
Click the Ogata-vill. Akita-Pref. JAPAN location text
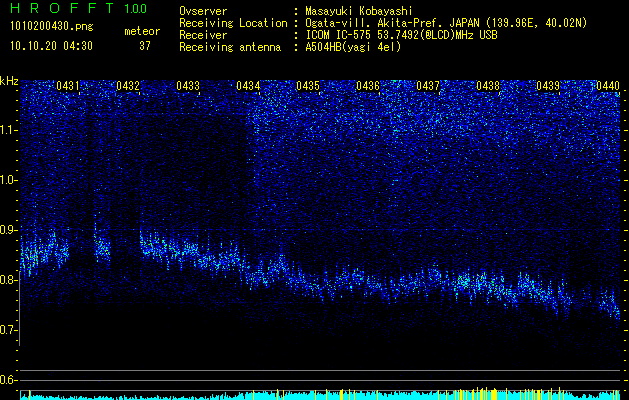point(446,23)
